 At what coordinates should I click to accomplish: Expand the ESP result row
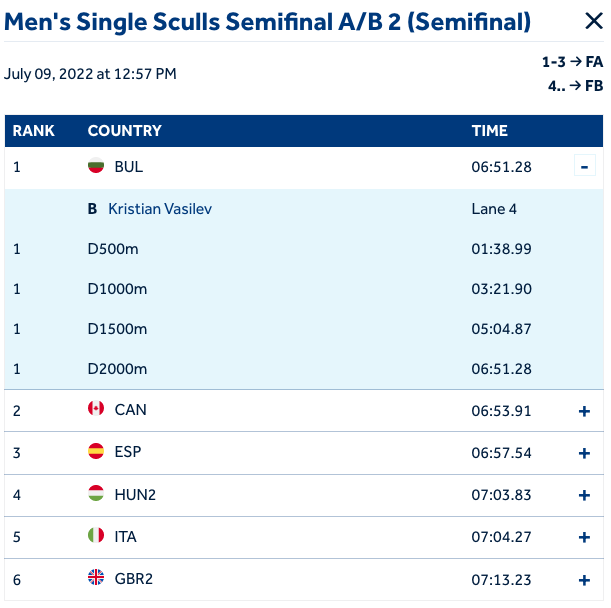pyautogui.click(x=585, y=453)
